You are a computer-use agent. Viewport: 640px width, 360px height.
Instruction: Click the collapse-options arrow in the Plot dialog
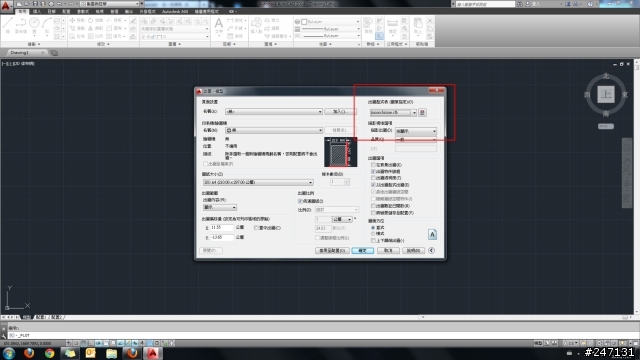(431, 250)
